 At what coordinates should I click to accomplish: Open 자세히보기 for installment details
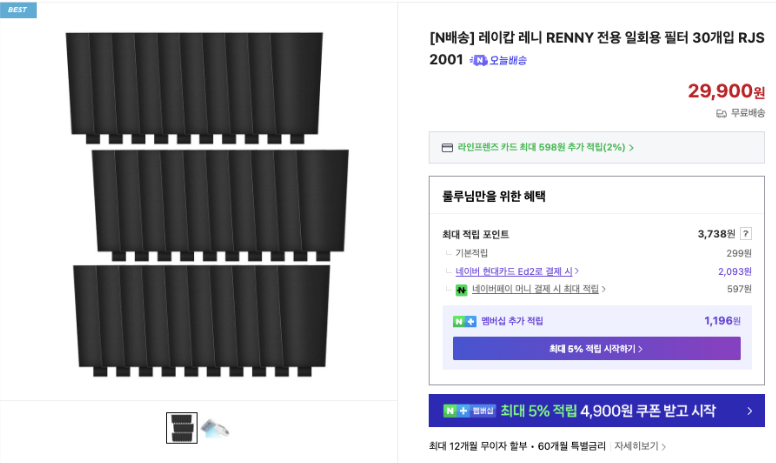point(640,446)
